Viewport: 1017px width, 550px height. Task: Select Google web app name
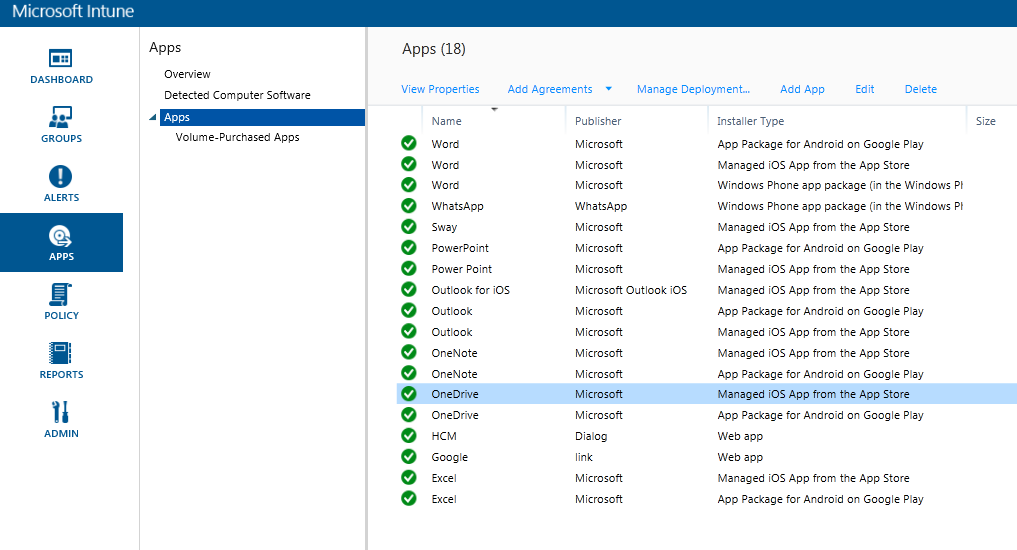point(449,457)
